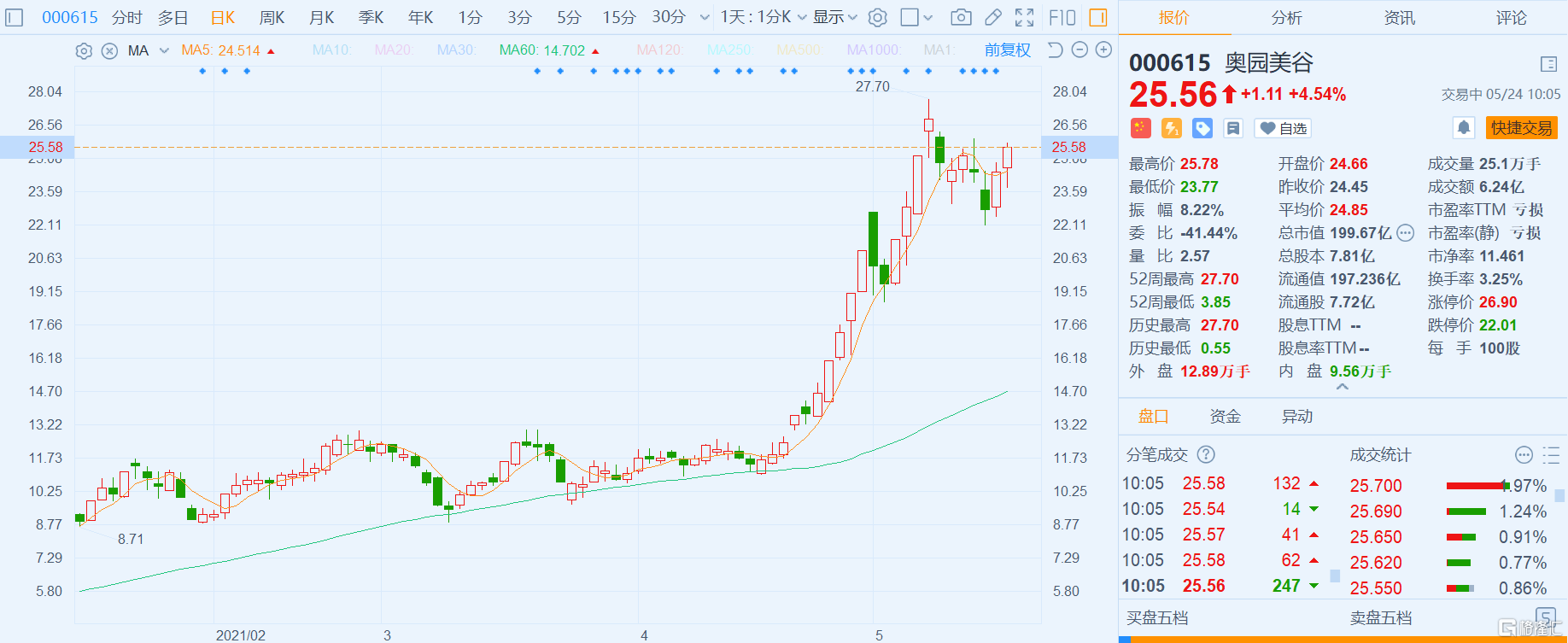Take a chart screenshot with camera icon
This screenshot has height=643, width=1568.
coord(961,17)
